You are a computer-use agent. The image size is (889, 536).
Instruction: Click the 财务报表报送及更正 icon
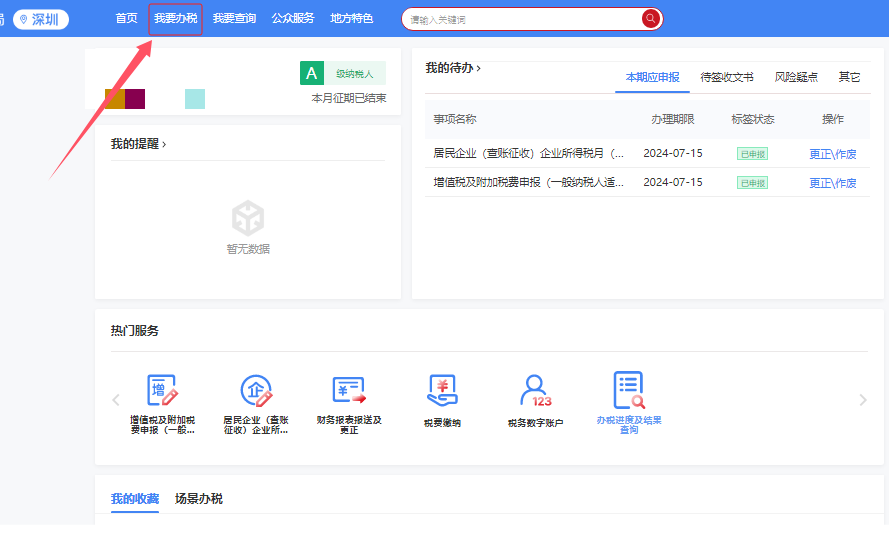point(349,392)
